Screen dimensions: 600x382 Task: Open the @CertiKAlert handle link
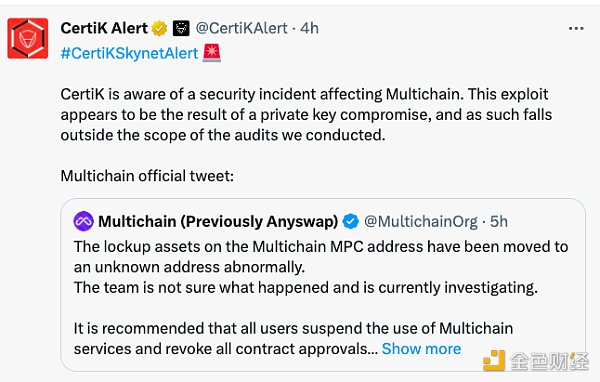pos(241,28)
